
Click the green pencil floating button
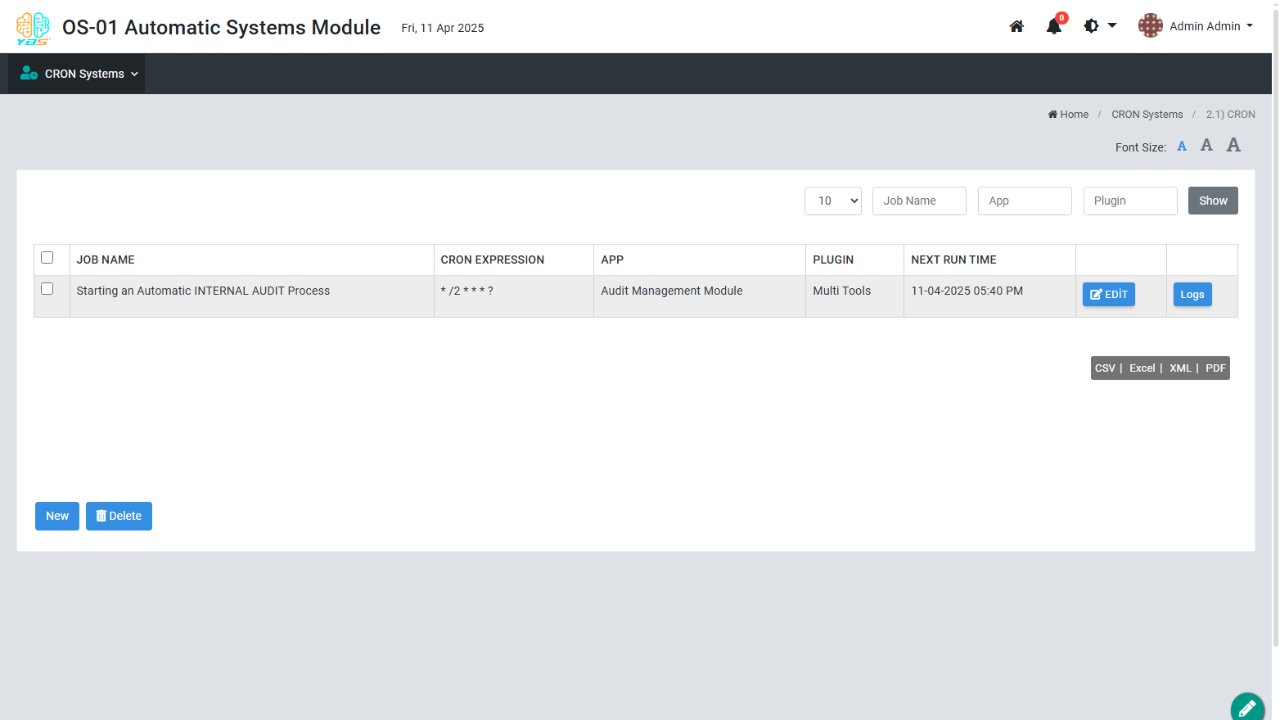[1247, 708]
